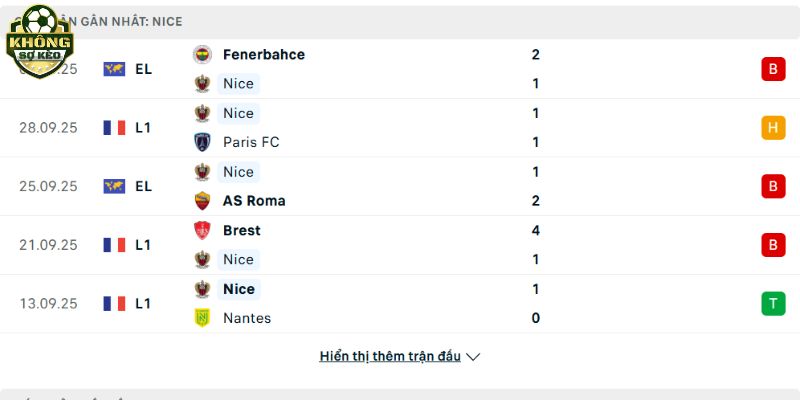This screenshot has width=800, height=400.
Task: Click the Europa League flag on 25.09.25 match
Action: [x=114, y=186]
